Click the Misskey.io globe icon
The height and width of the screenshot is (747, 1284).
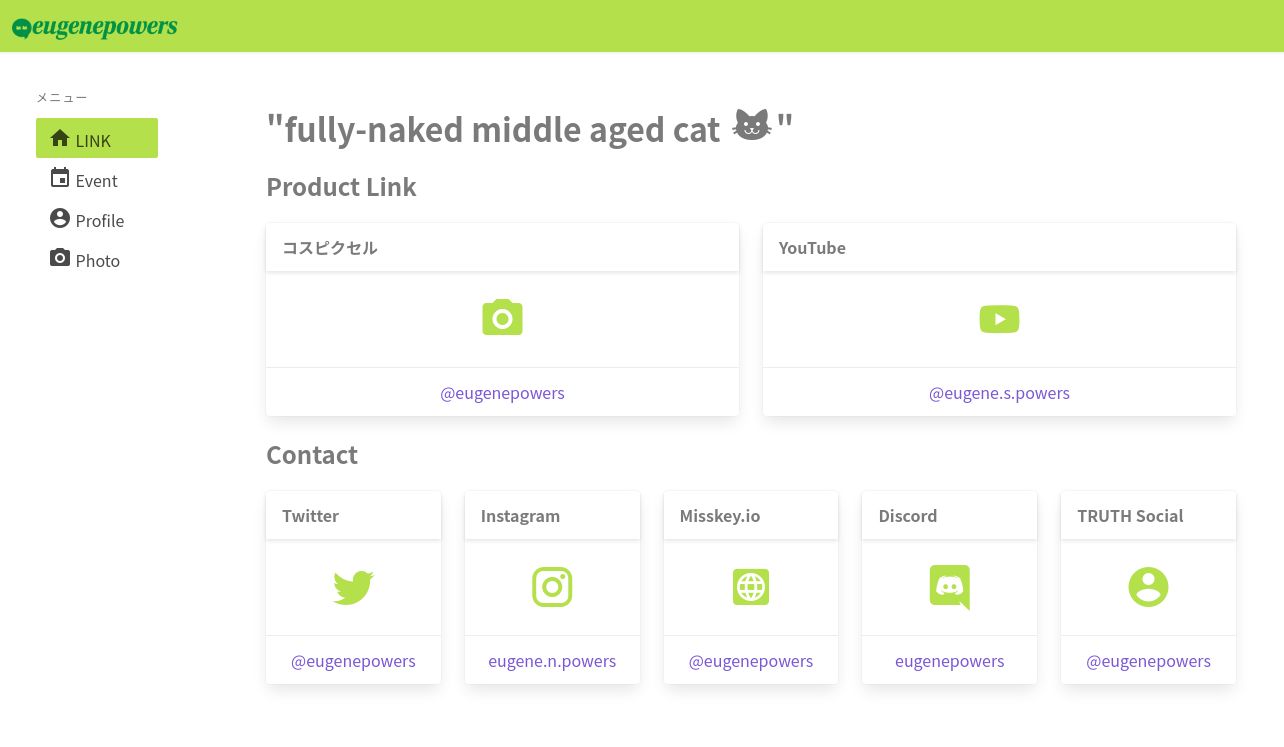click(751, 587)
